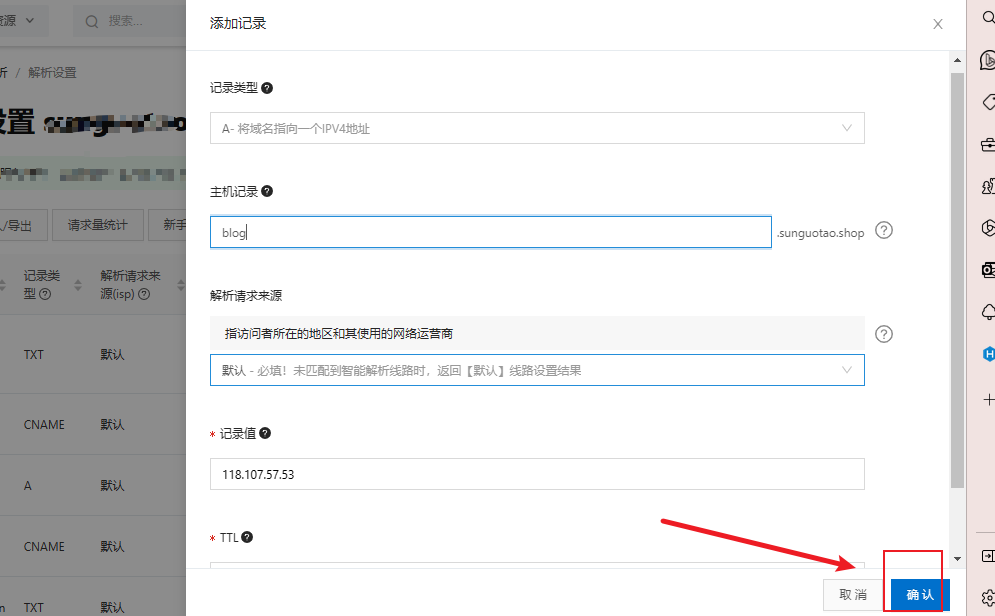Open browser sidebar settings gear
The width and height of the screenshot is (995, 616).
pos(987,597)
